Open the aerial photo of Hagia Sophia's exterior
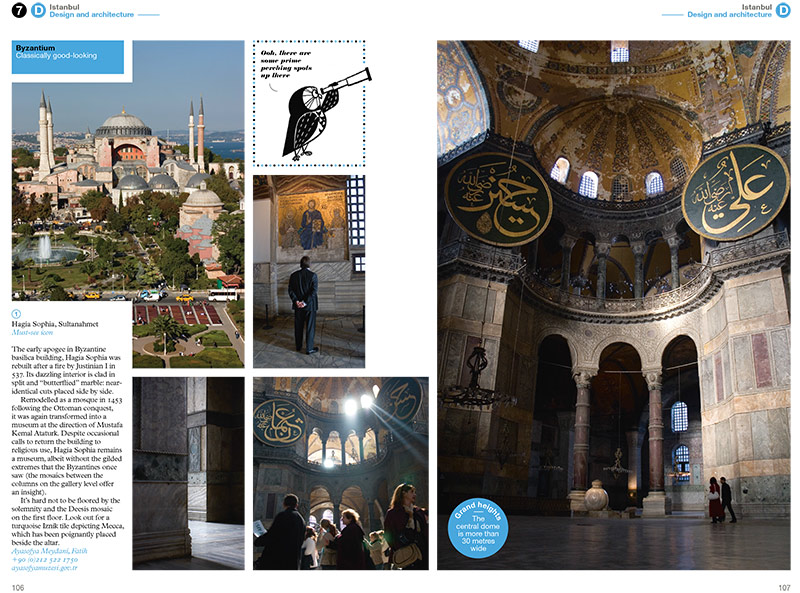This screenshot has width=800, height=593. [x=128, y=204]
